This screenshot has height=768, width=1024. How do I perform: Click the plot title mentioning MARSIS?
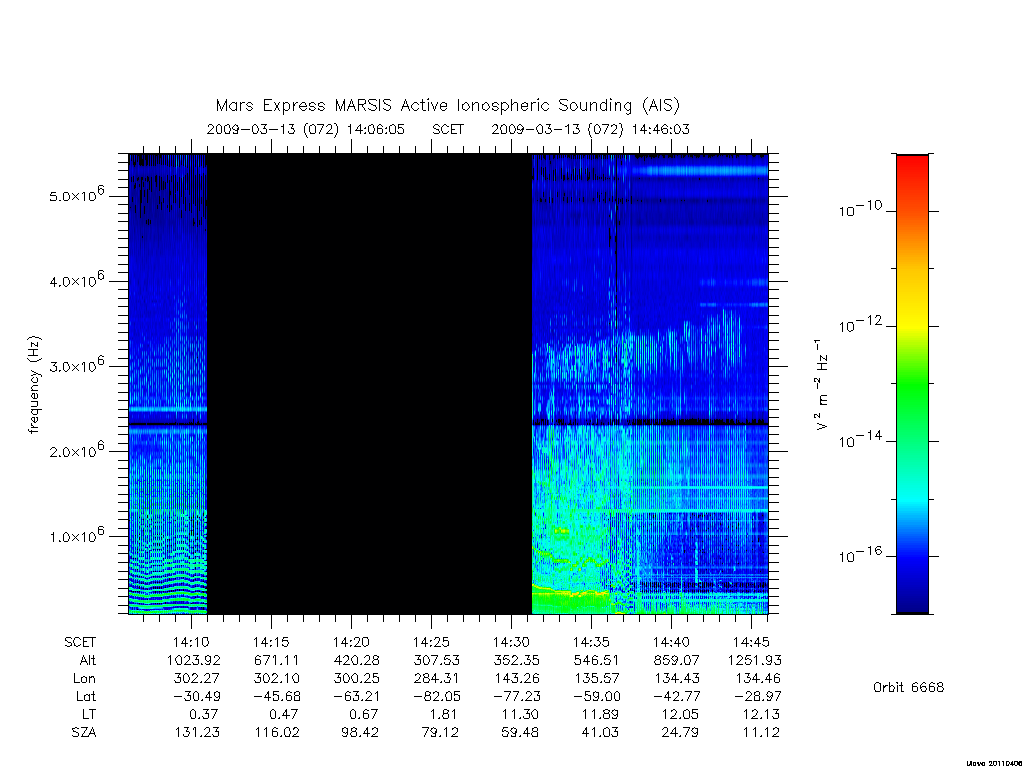click(447, 106)
